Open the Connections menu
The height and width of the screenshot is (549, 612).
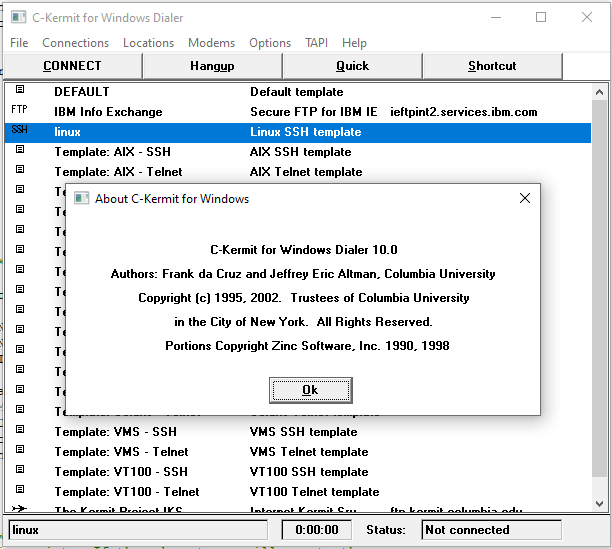76,43
